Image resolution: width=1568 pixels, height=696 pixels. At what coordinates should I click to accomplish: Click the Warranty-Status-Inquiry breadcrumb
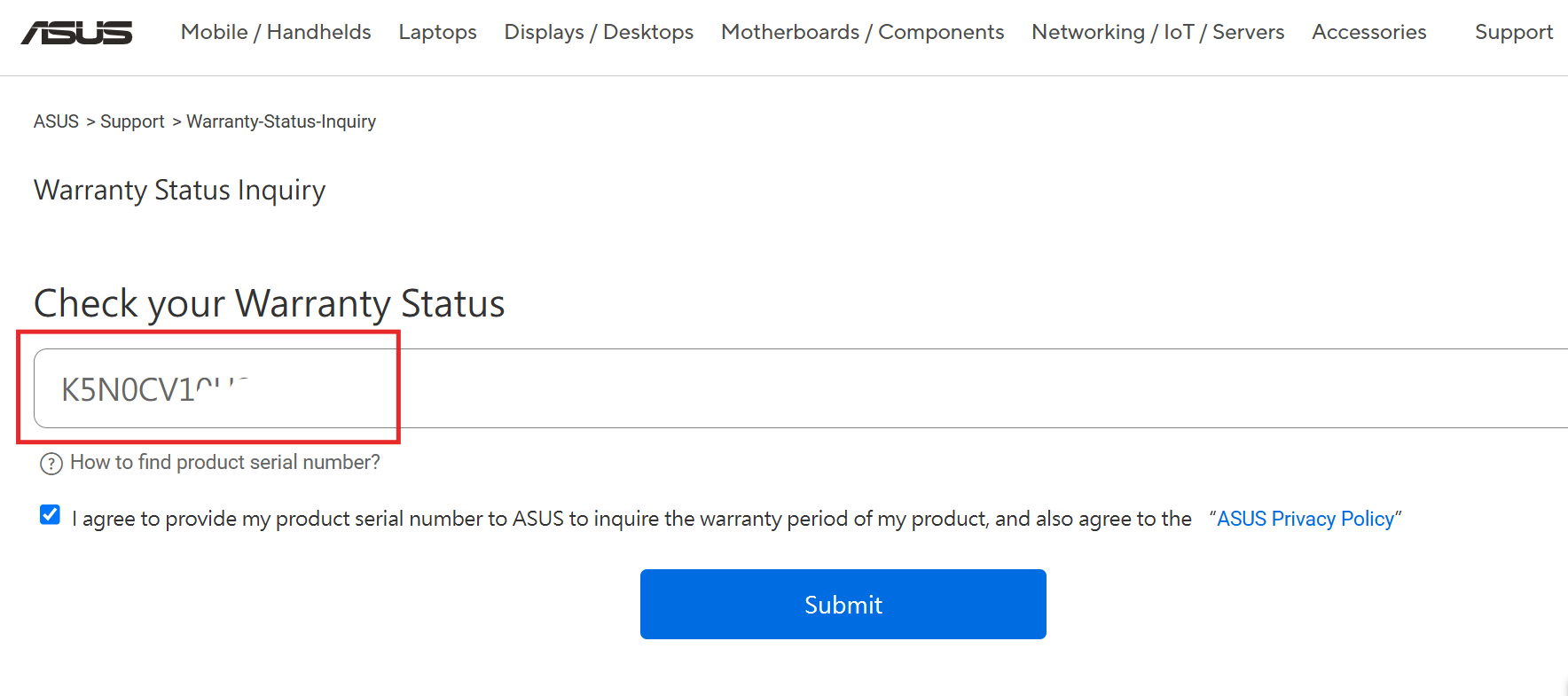coord(280,121)
